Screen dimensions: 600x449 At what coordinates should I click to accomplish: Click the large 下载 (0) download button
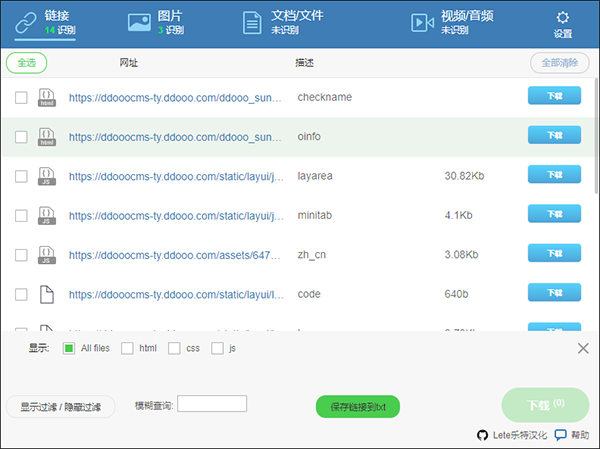(545, 405)
